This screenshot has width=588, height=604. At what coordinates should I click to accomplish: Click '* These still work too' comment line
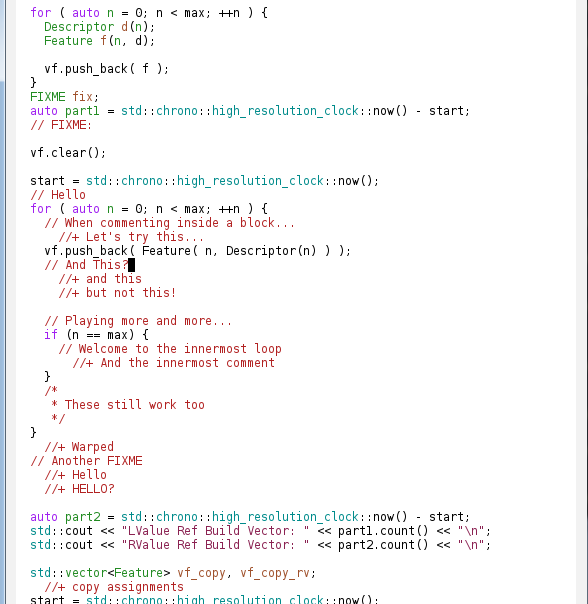click(128, 405)
